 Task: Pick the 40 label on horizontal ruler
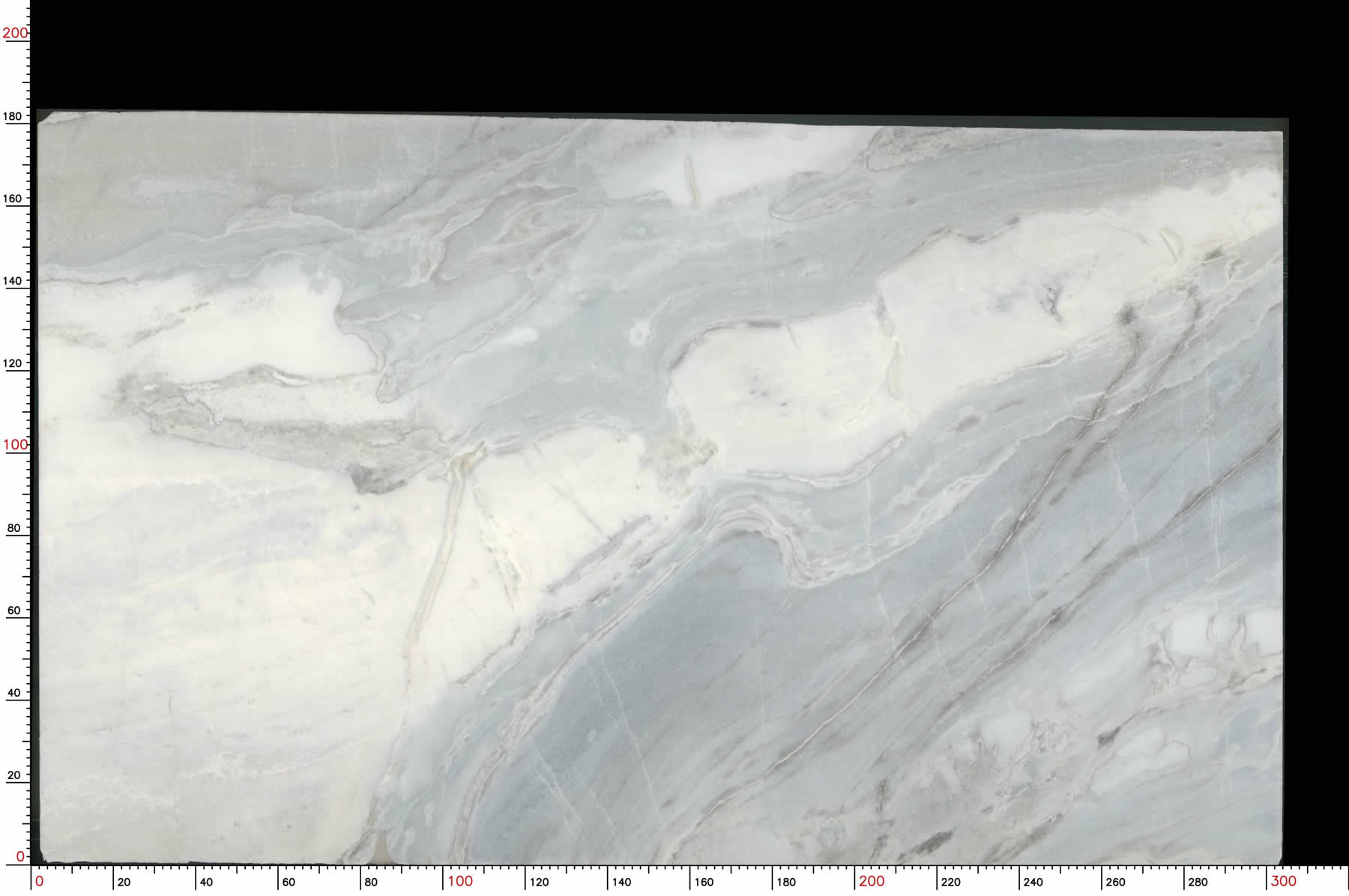tap(206, 883)
